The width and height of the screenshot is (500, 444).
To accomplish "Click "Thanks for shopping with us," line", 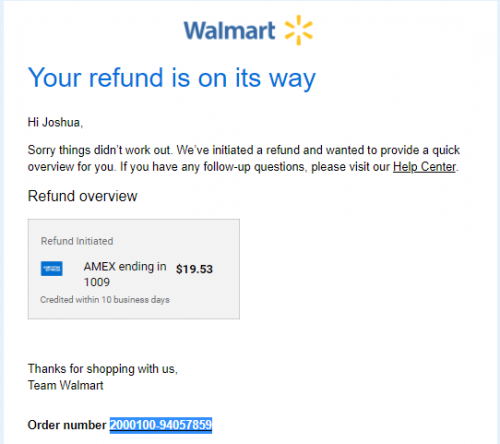I will tap(103, 369).
